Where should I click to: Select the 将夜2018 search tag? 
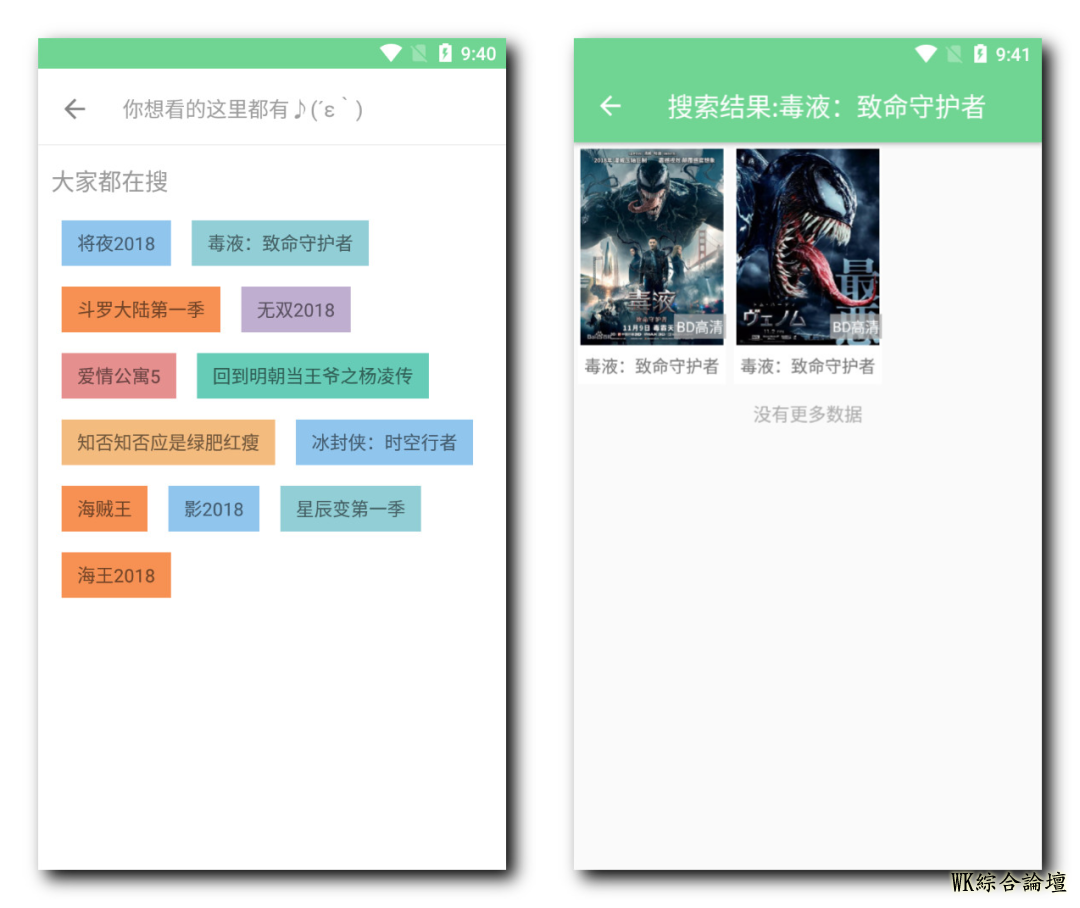116,243
